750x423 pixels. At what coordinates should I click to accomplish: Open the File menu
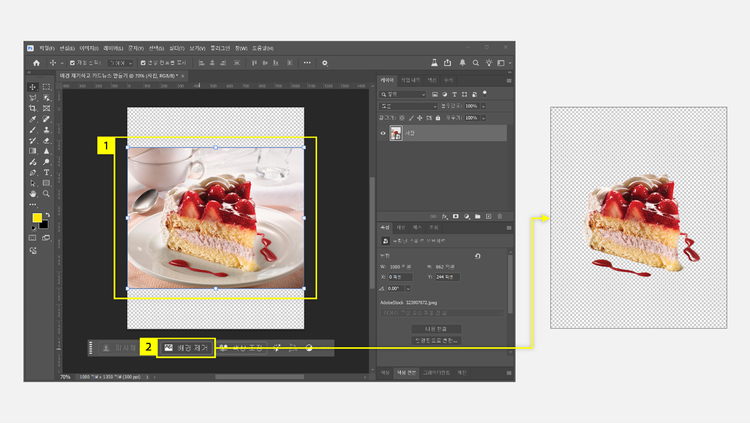[47, 48]
